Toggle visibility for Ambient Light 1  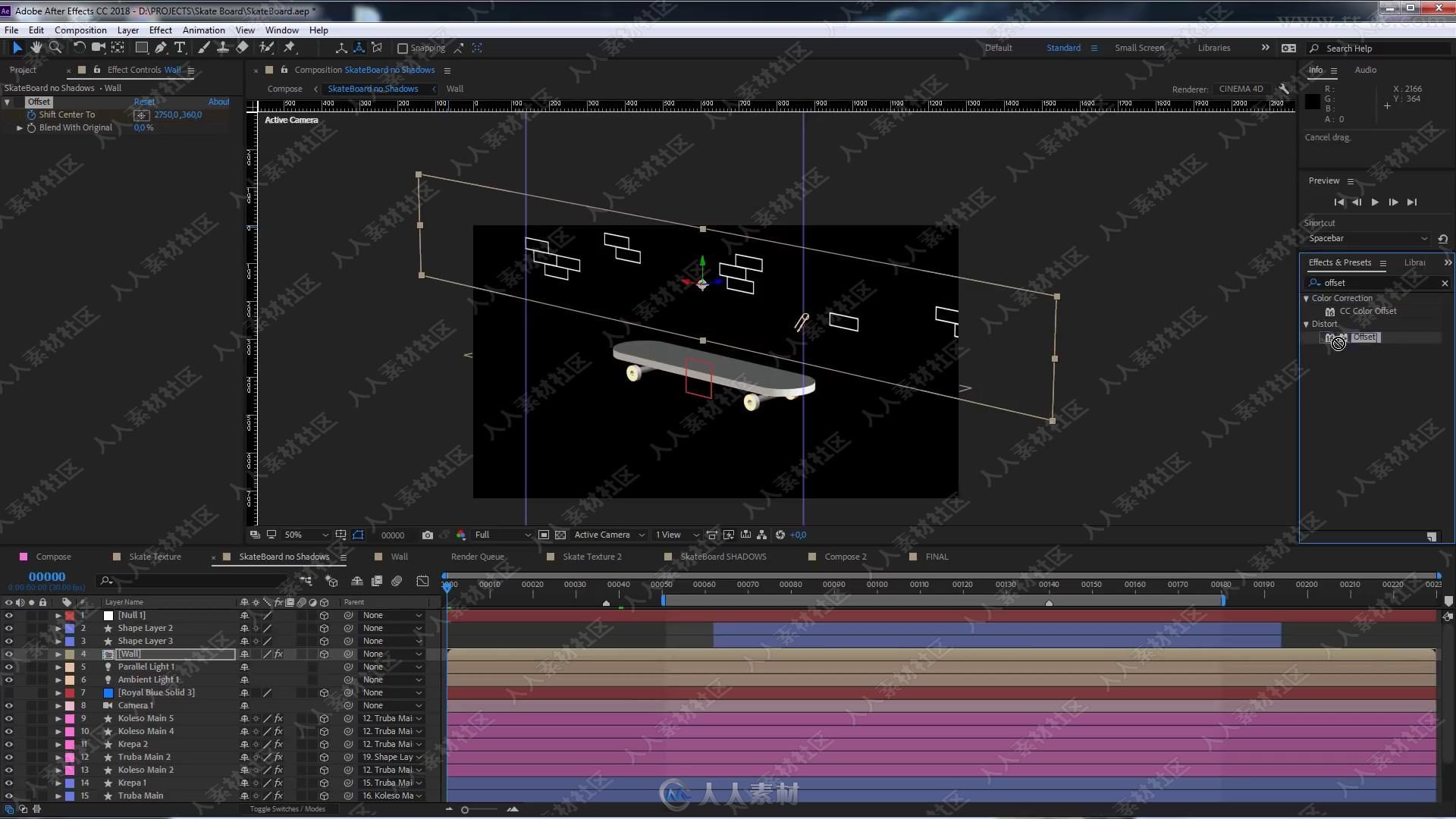pos(9,679)
